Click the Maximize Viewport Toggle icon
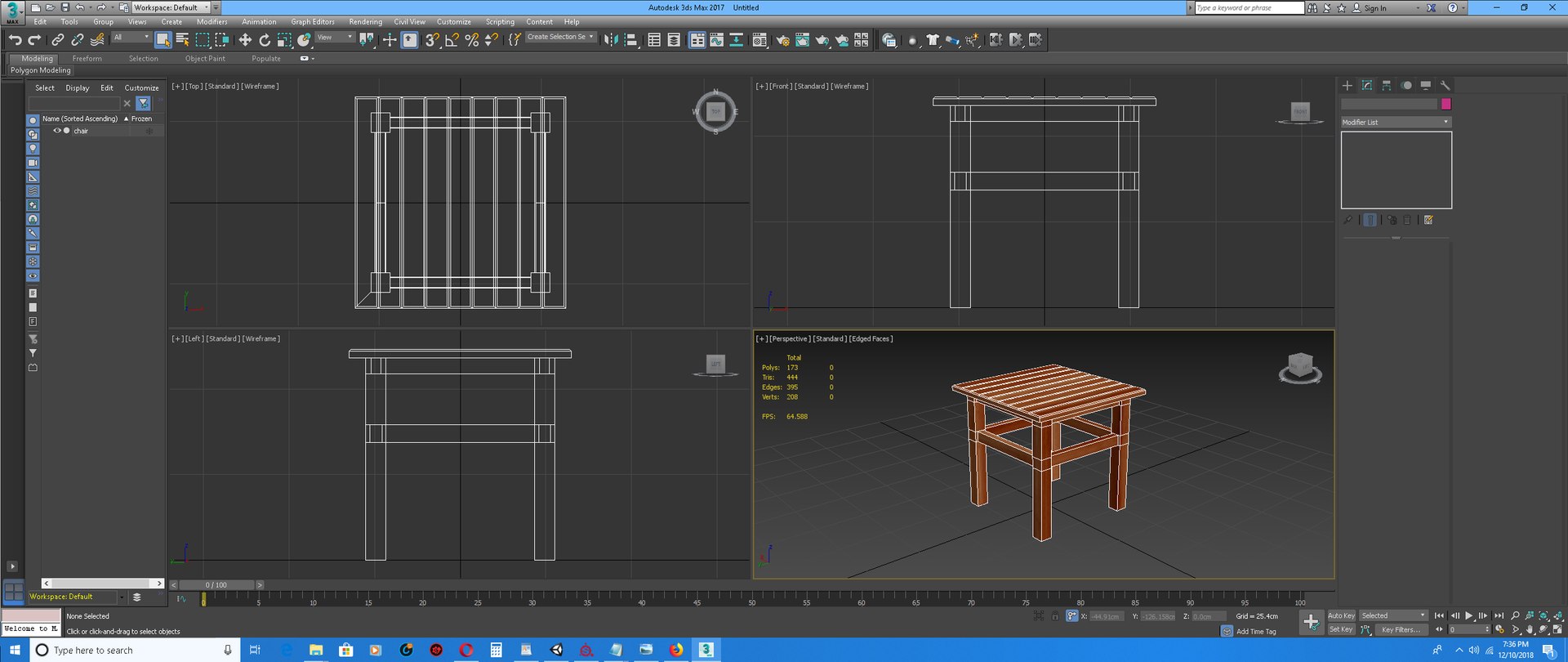The height and width of the screenshot is (662, 1568). click(x=1558, y=629)
